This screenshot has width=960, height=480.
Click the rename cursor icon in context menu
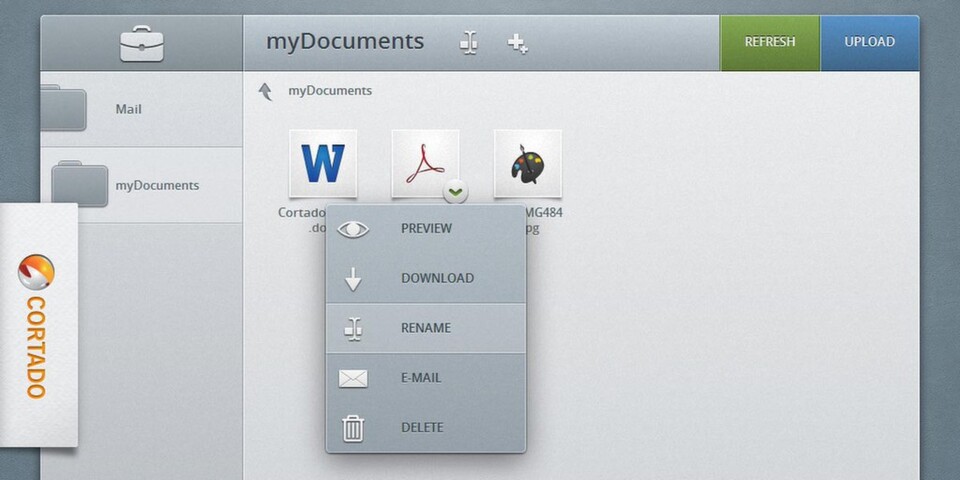353,329
